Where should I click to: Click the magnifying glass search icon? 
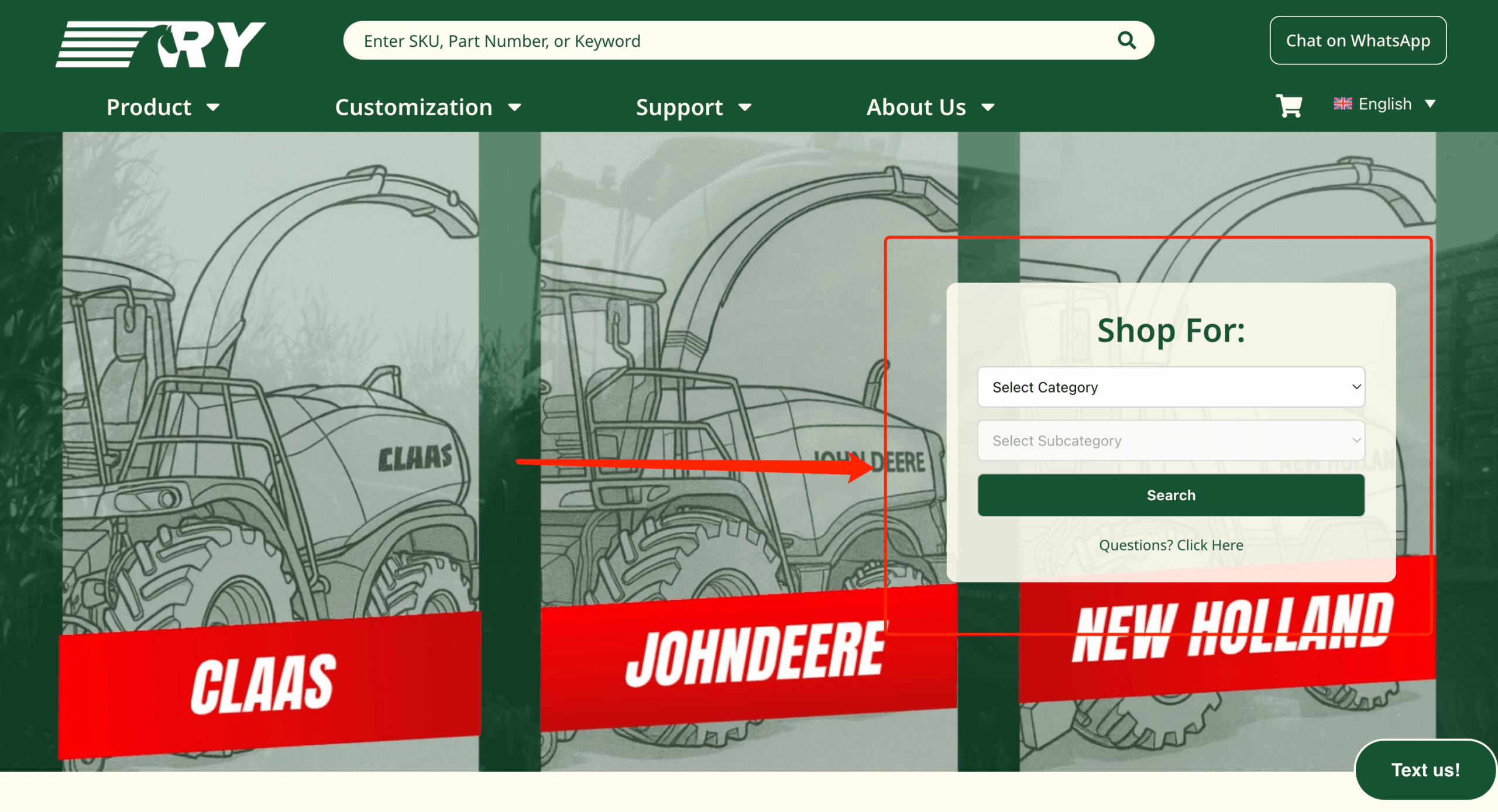click(1126, 40)
